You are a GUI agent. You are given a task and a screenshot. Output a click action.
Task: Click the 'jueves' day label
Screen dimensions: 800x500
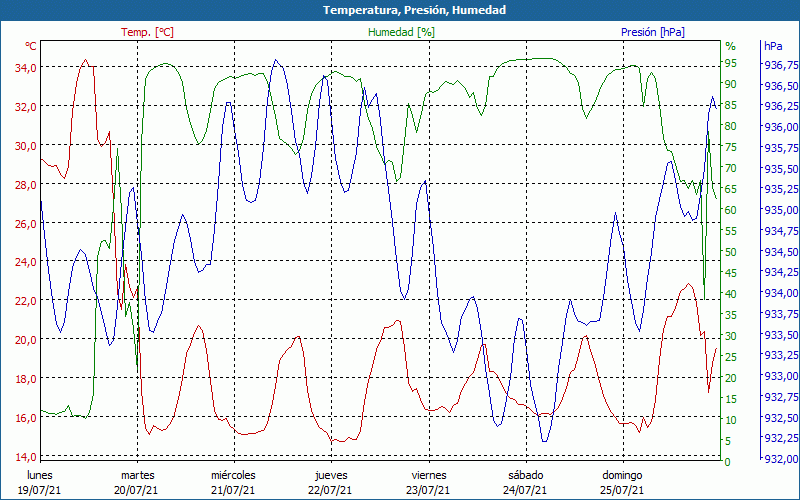coord(331,475)
